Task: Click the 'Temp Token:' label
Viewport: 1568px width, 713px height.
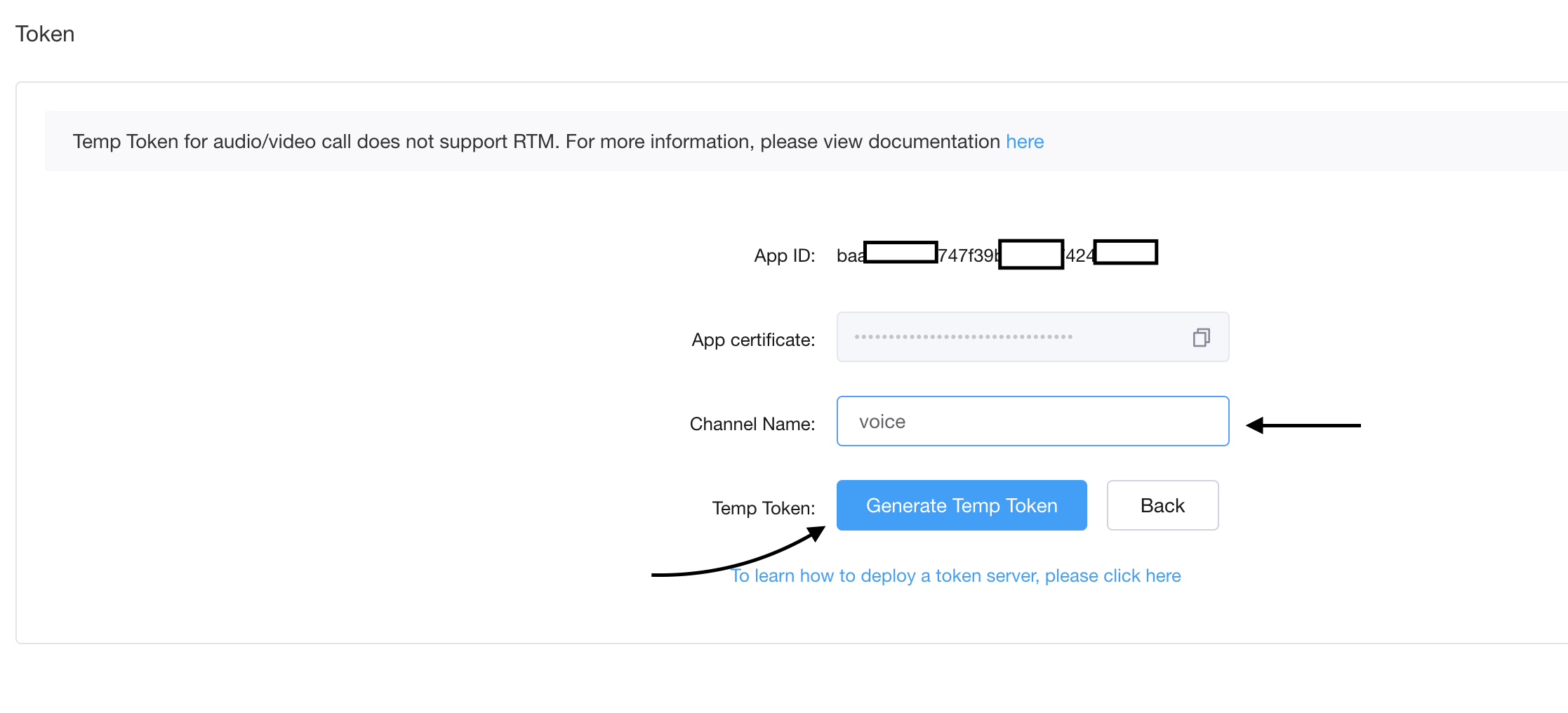Action: (763, 508)
